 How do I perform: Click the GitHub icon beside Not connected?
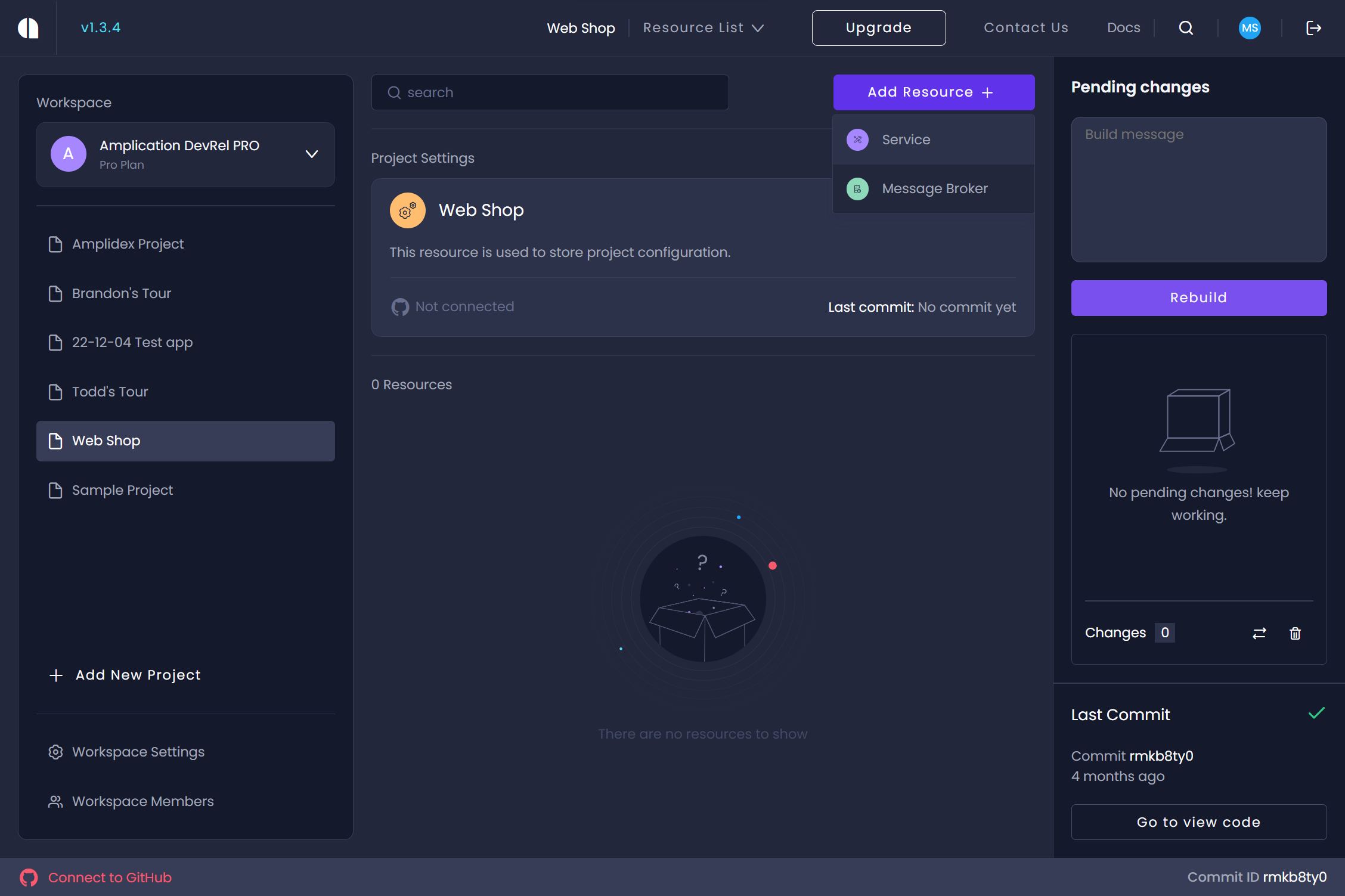tap(400, 307)
